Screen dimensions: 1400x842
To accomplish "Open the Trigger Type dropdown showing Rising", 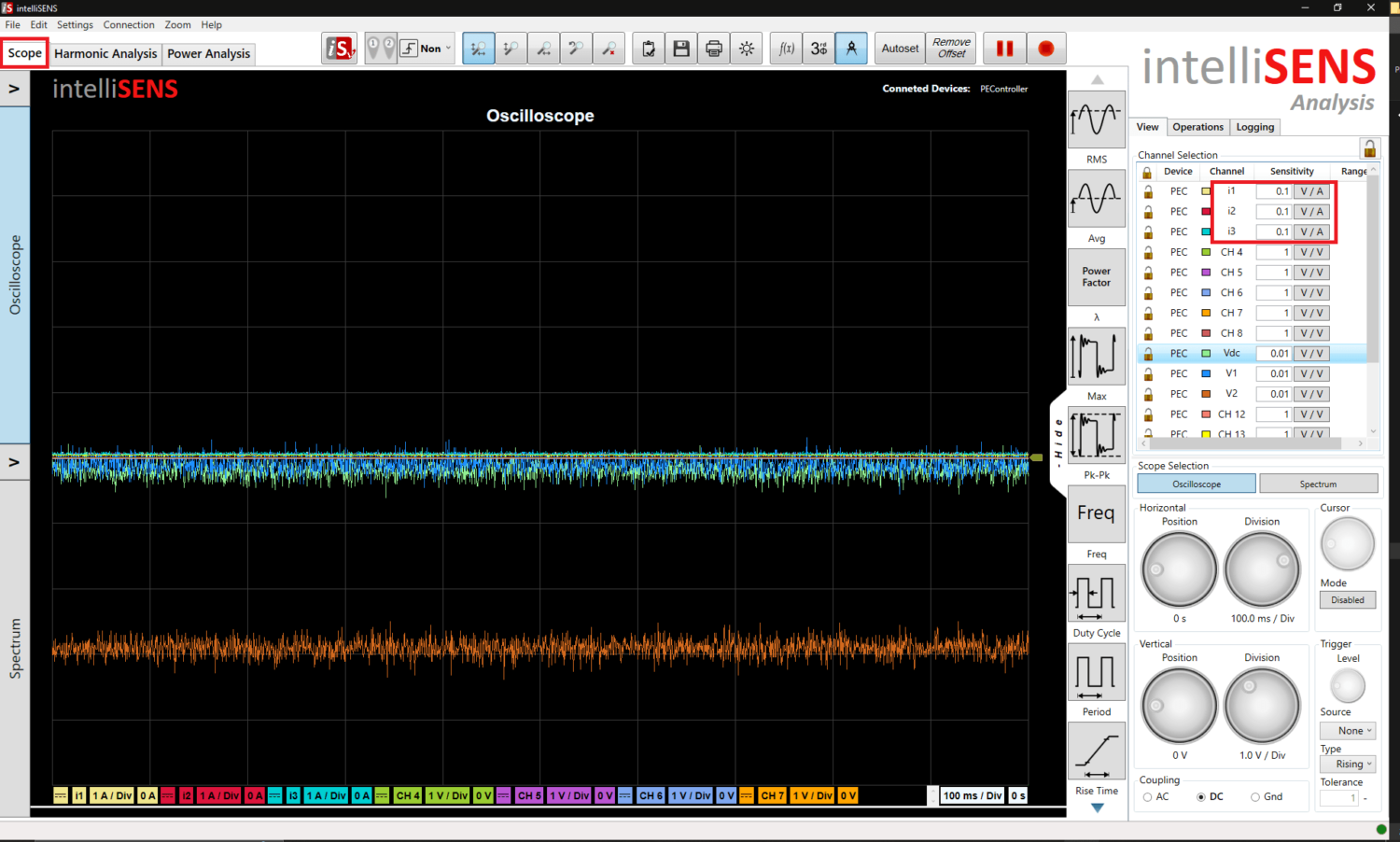I will 1347,764.
